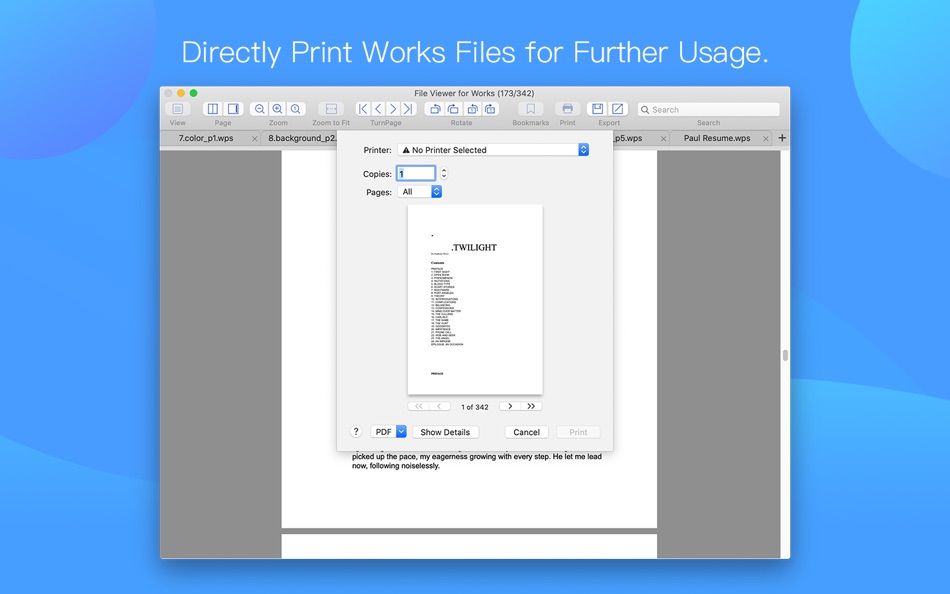Viewport: 950px width, 594px height.
Task: Open the Printer selection dropdown
Action: [x=493, y=150]
